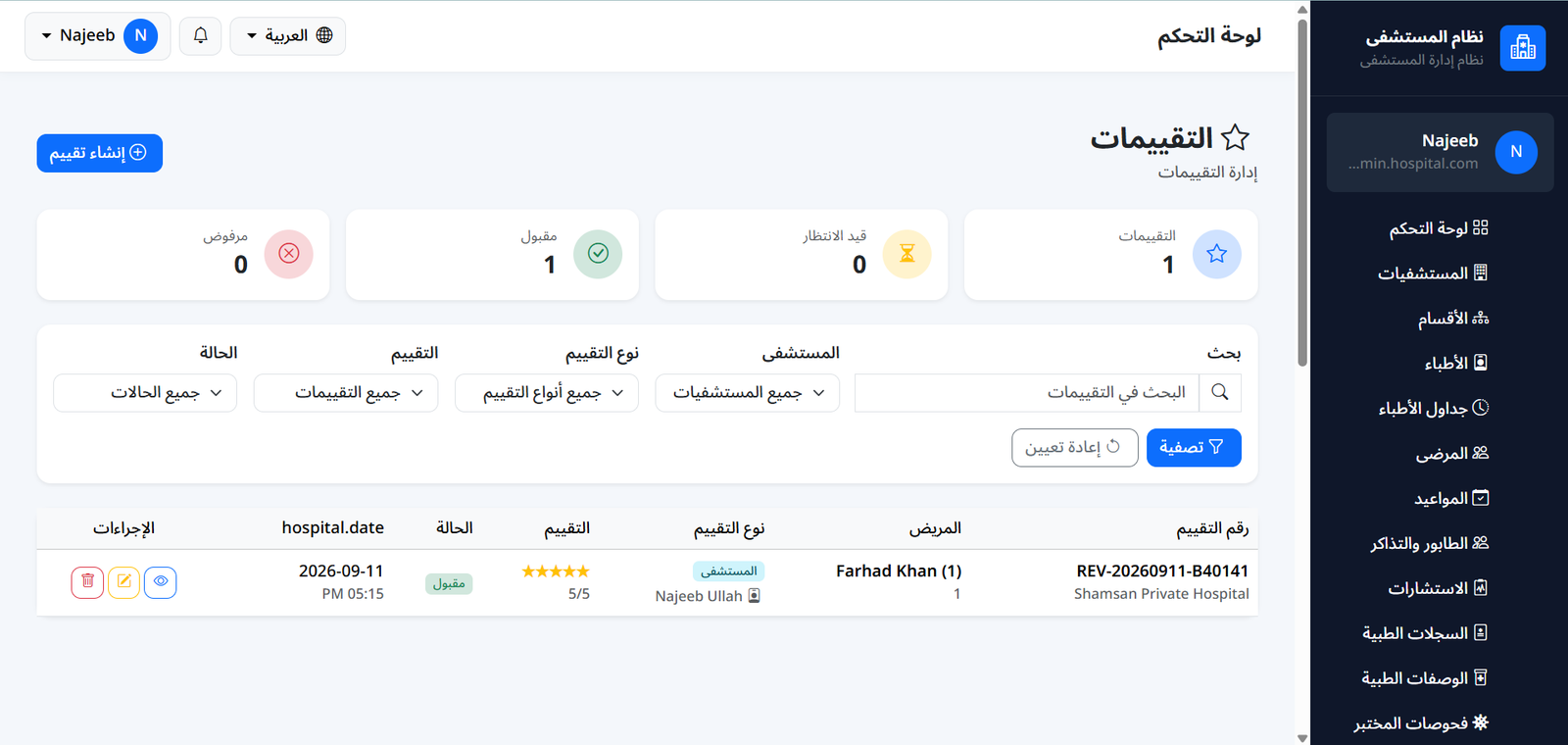Click the green check icon on مقبول card
1568x745 pixels.
pos(598,254)
